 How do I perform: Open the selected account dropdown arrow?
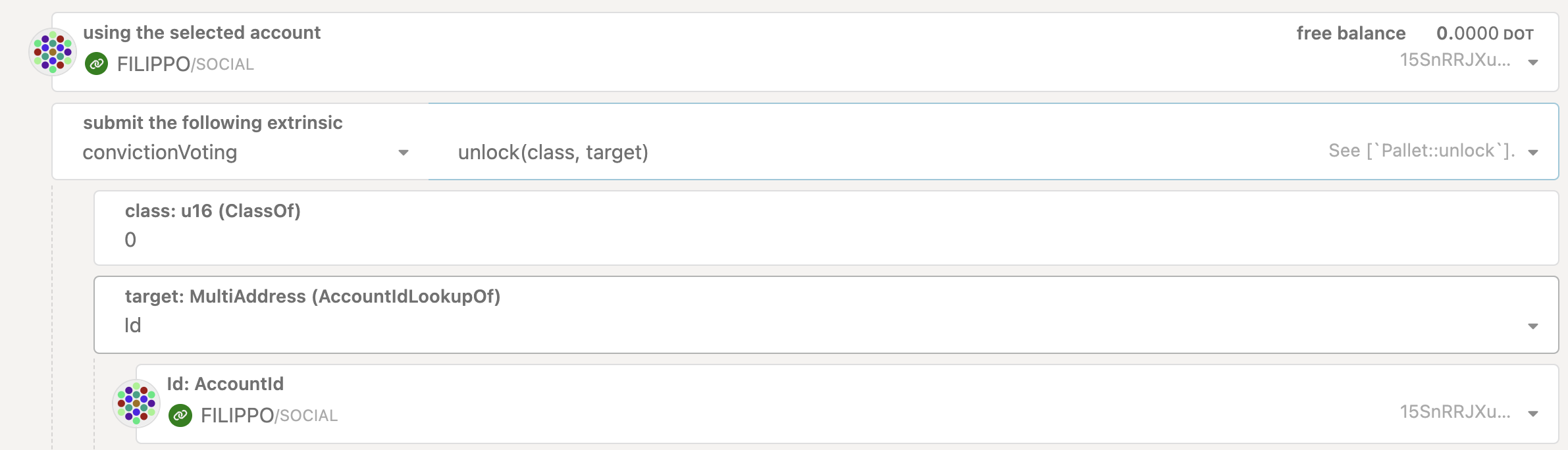coord(1532,63)
